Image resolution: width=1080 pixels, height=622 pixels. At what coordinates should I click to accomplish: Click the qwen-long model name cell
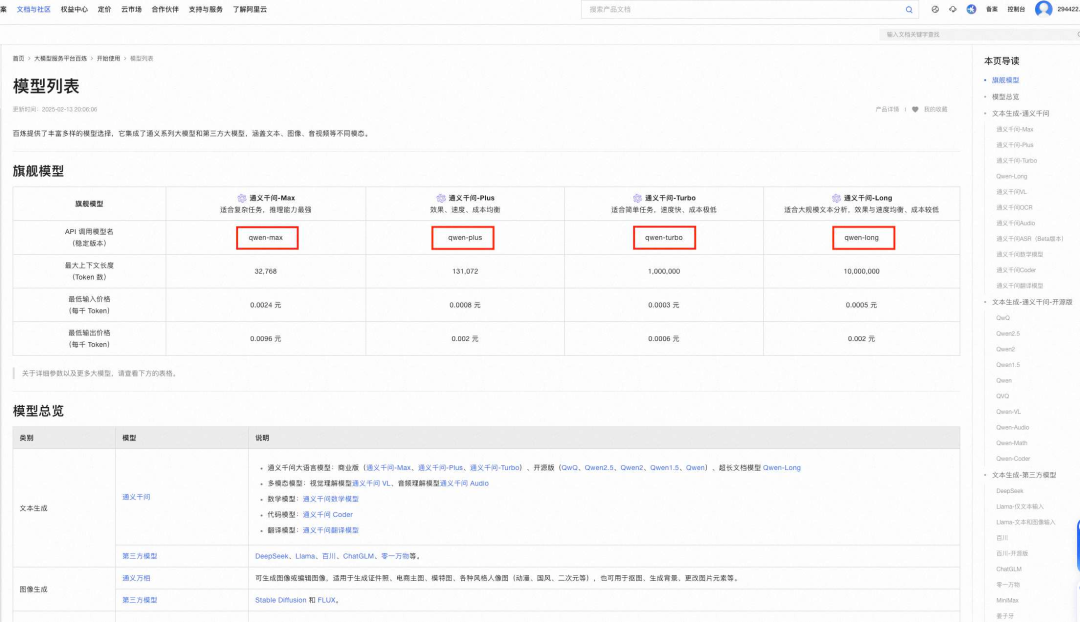[863, 238]
